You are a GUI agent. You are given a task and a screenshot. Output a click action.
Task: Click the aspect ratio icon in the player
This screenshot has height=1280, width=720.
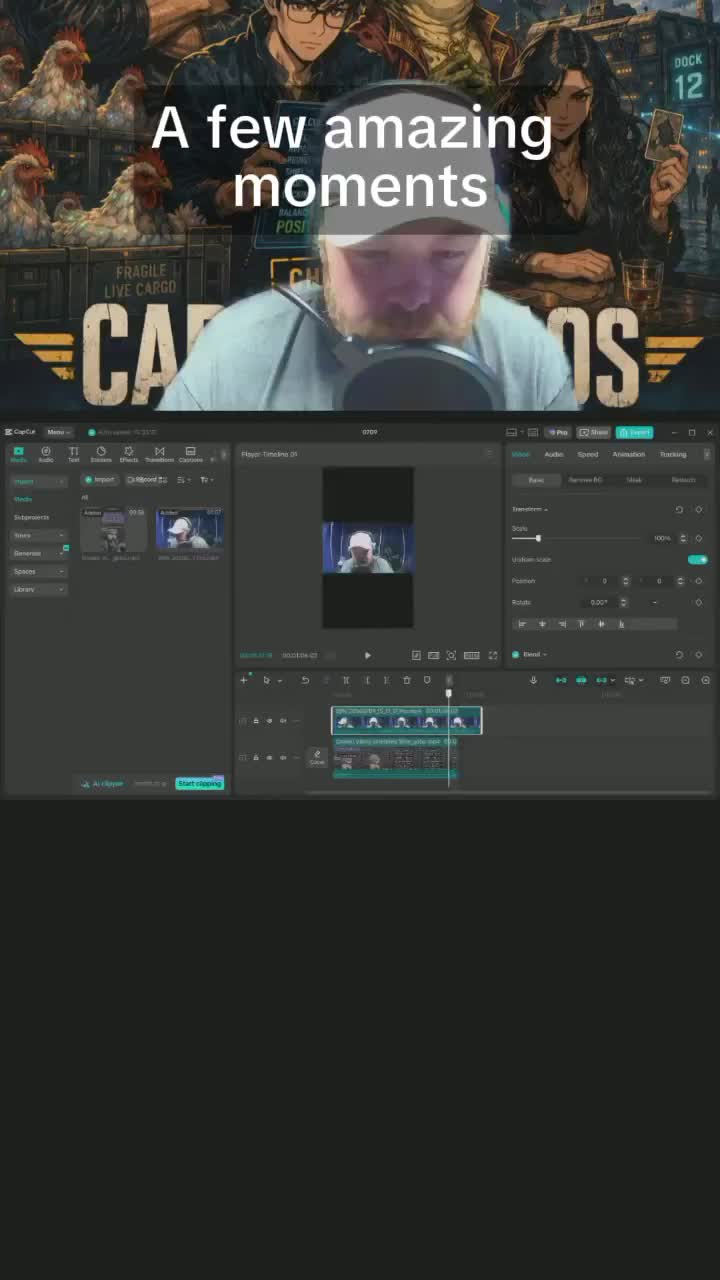(x=471, y=655)
